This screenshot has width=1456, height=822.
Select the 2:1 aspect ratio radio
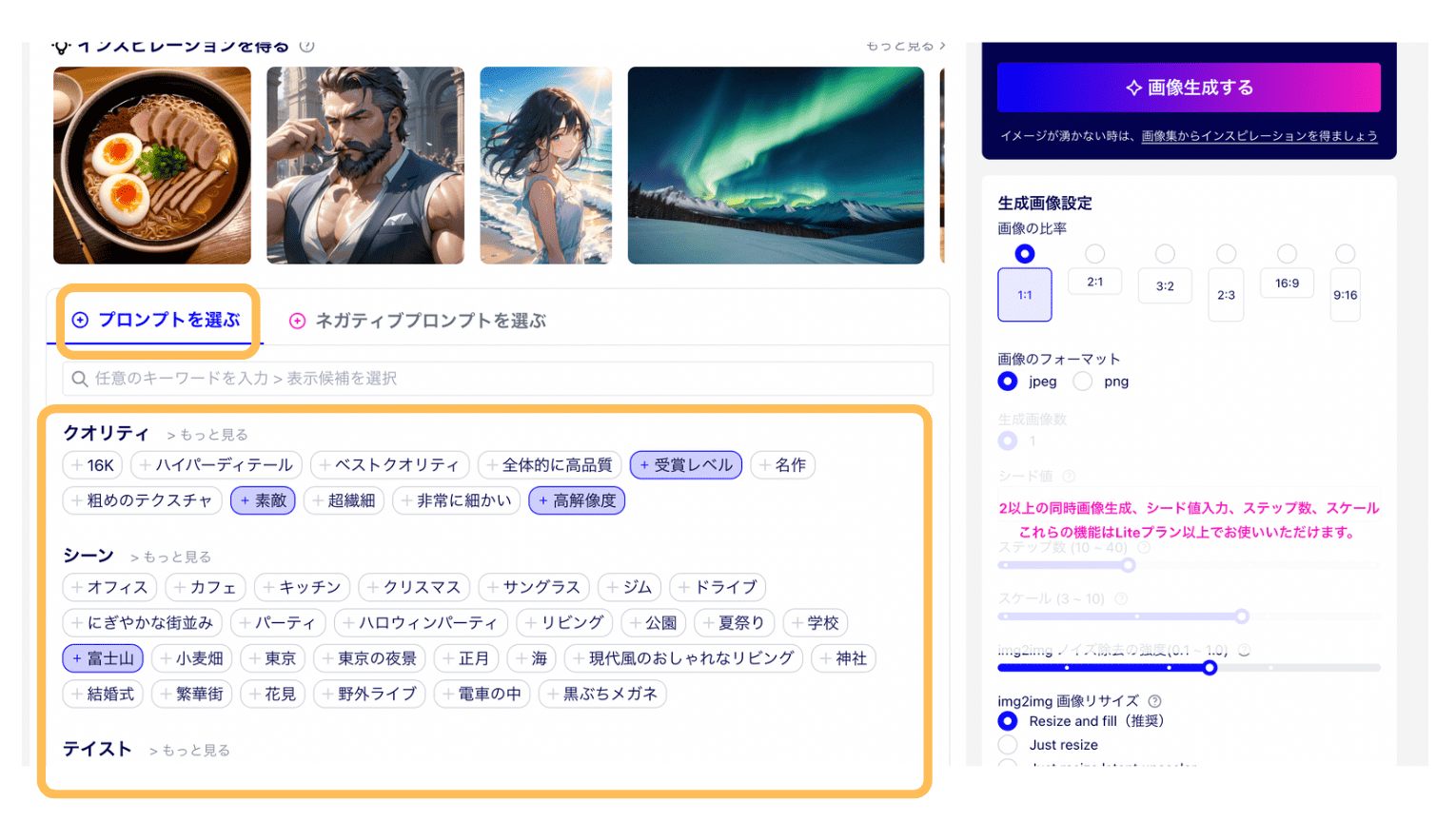(x=1095, y=254)
